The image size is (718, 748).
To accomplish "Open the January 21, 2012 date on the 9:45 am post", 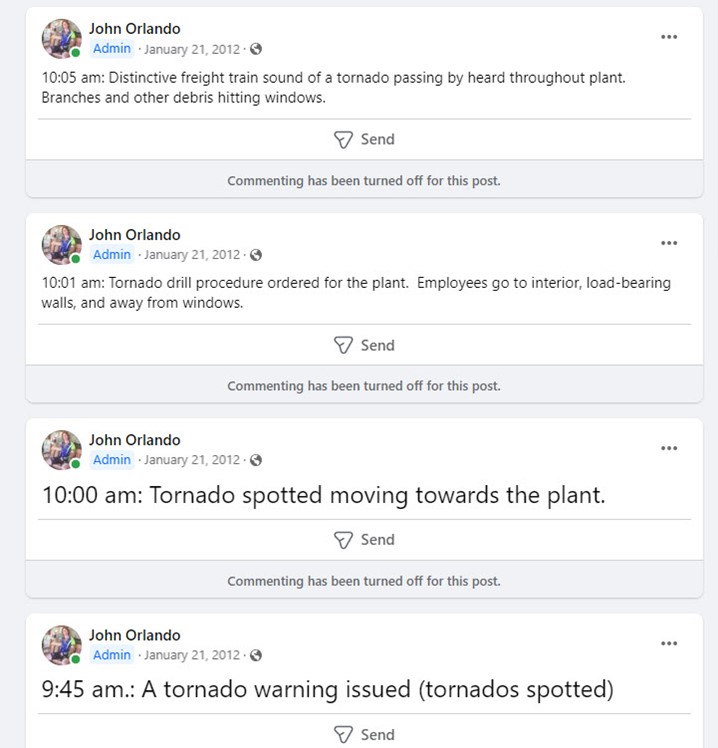I will point(192,655).
